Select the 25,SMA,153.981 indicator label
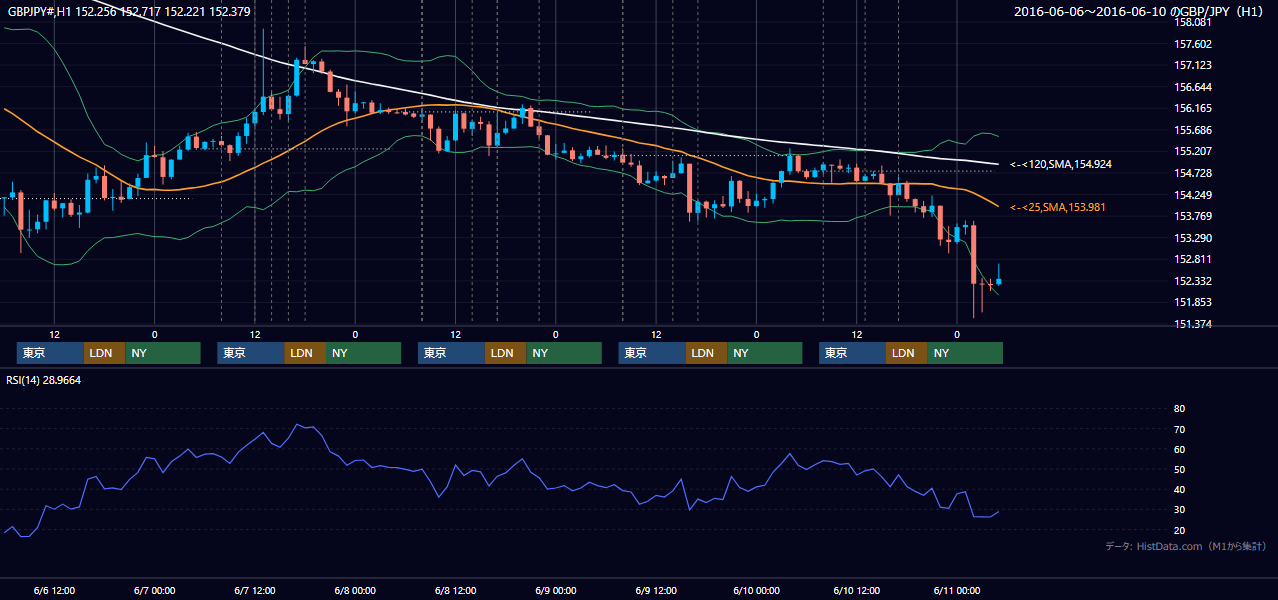Image resolution: width=1278 pixels, height=600 pixels. (x=1059, y=207)
